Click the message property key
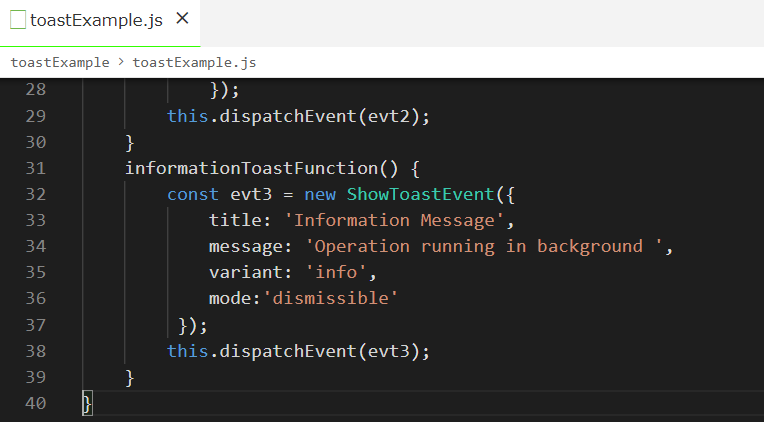The width and height of the screenshot is (764, 422). tap(246, 247)
